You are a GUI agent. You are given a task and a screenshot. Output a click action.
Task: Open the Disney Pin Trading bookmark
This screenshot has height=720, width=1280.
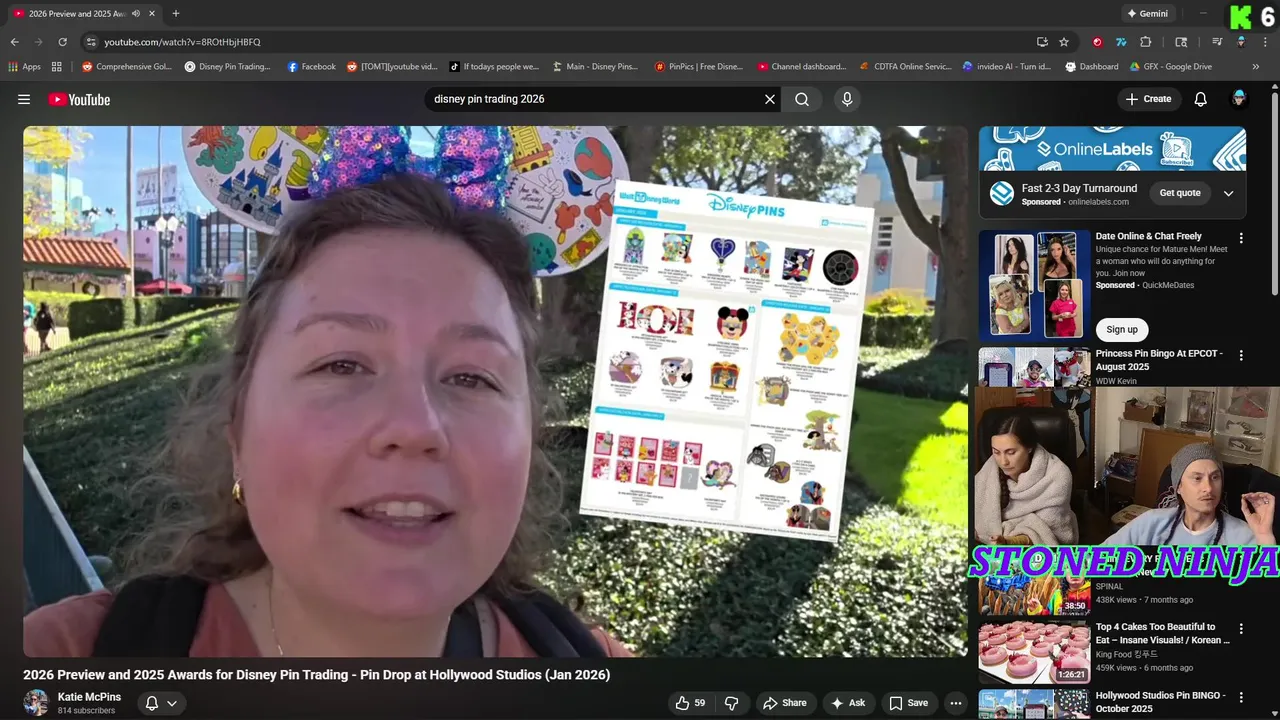[228, 67]
